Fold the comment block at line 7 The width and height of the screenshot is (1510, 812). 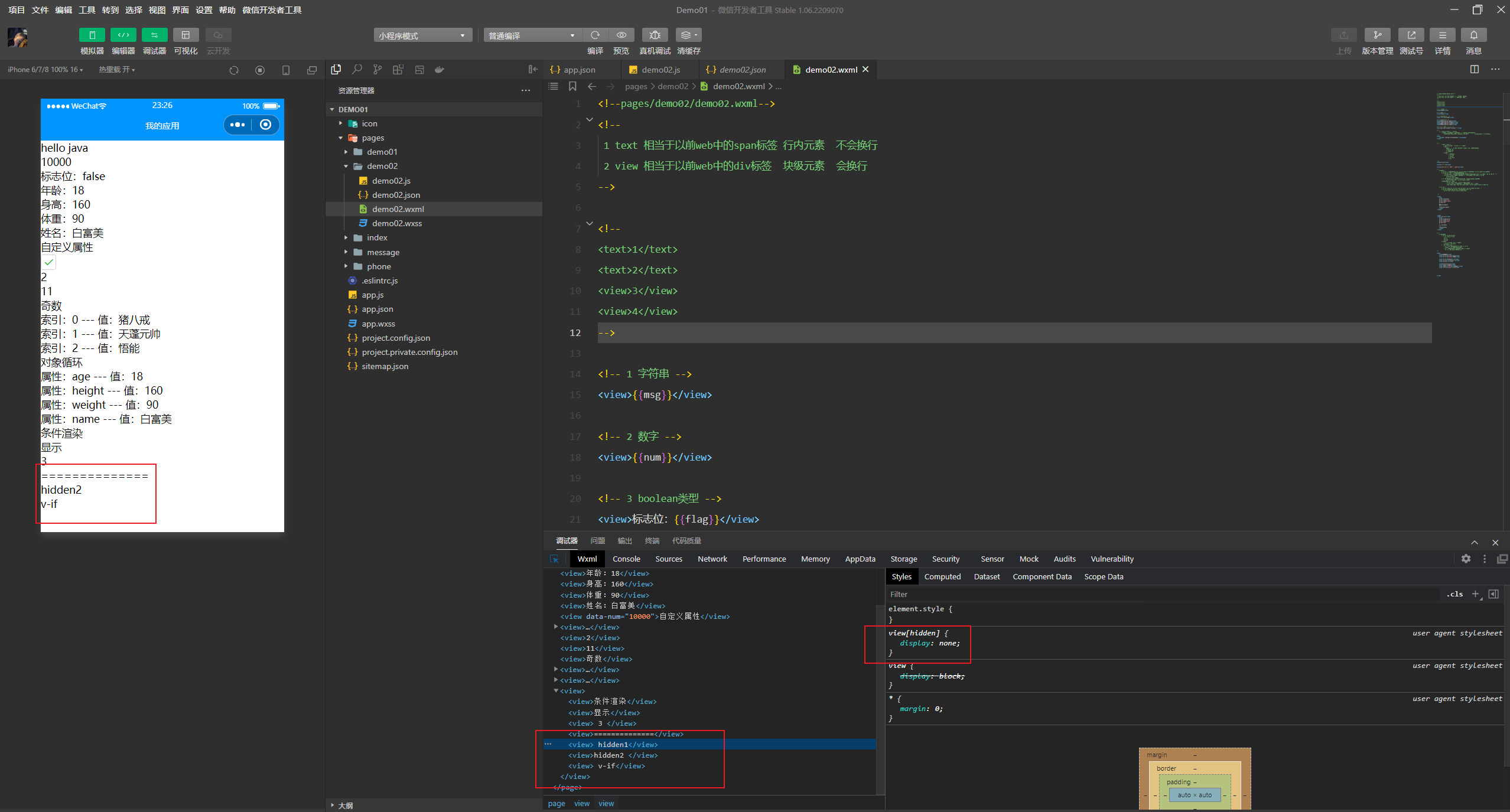tap(589, 223)
